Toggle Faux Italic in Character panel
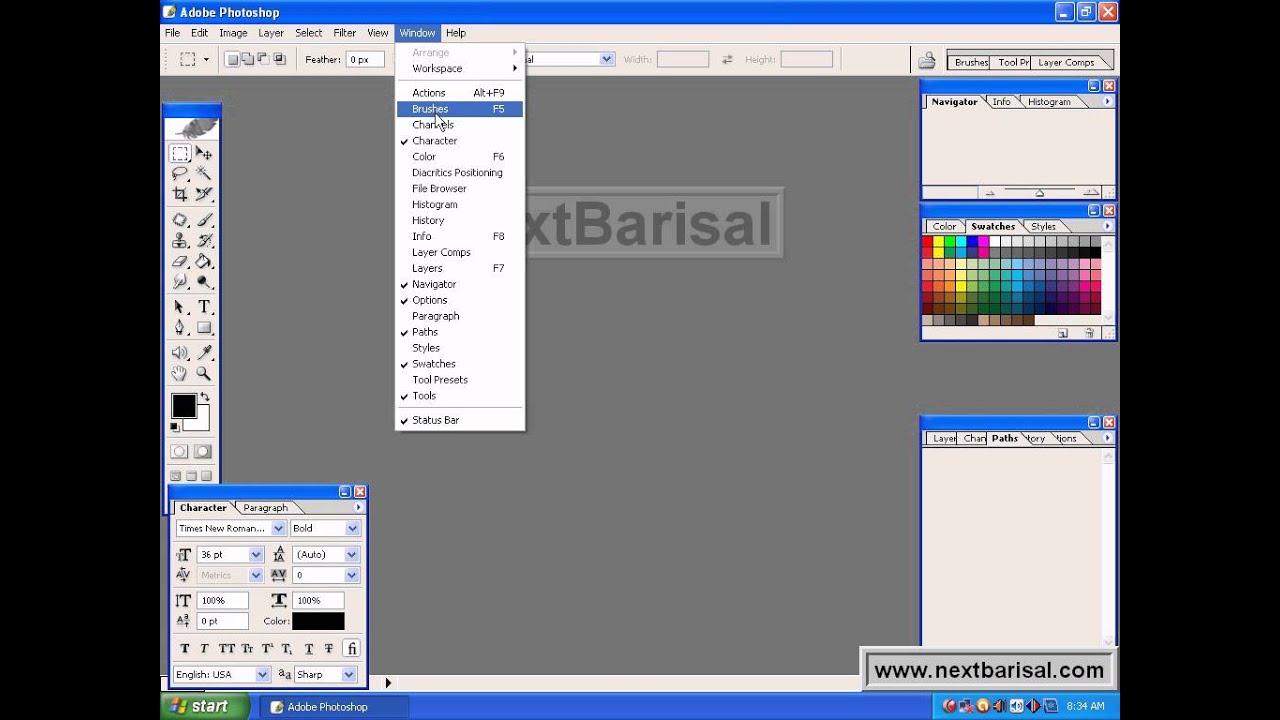The image size is (1280, 720). point(204,649)
